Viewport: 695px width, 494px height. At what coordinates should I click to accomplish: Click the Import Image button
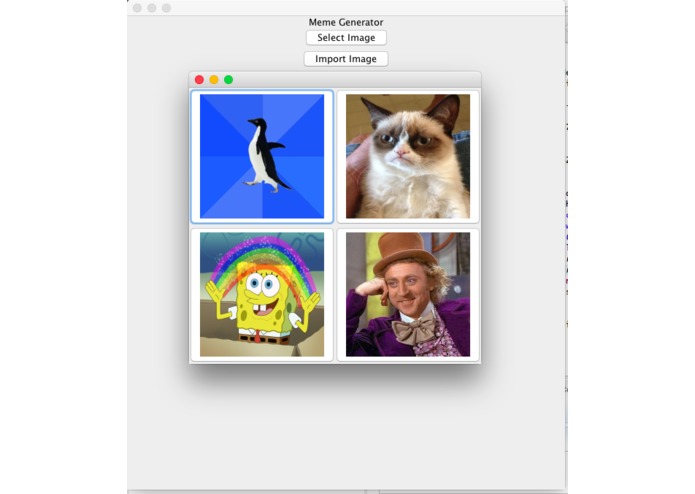[x=346, y=59]
